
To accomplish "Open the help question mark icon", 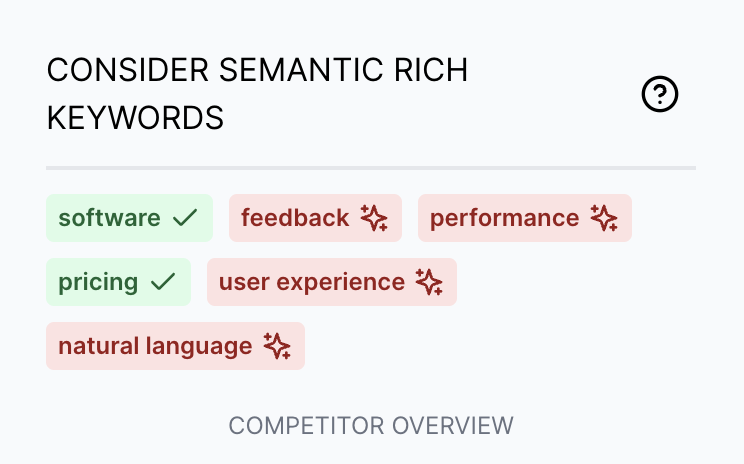I will click(x=660, y=94).
